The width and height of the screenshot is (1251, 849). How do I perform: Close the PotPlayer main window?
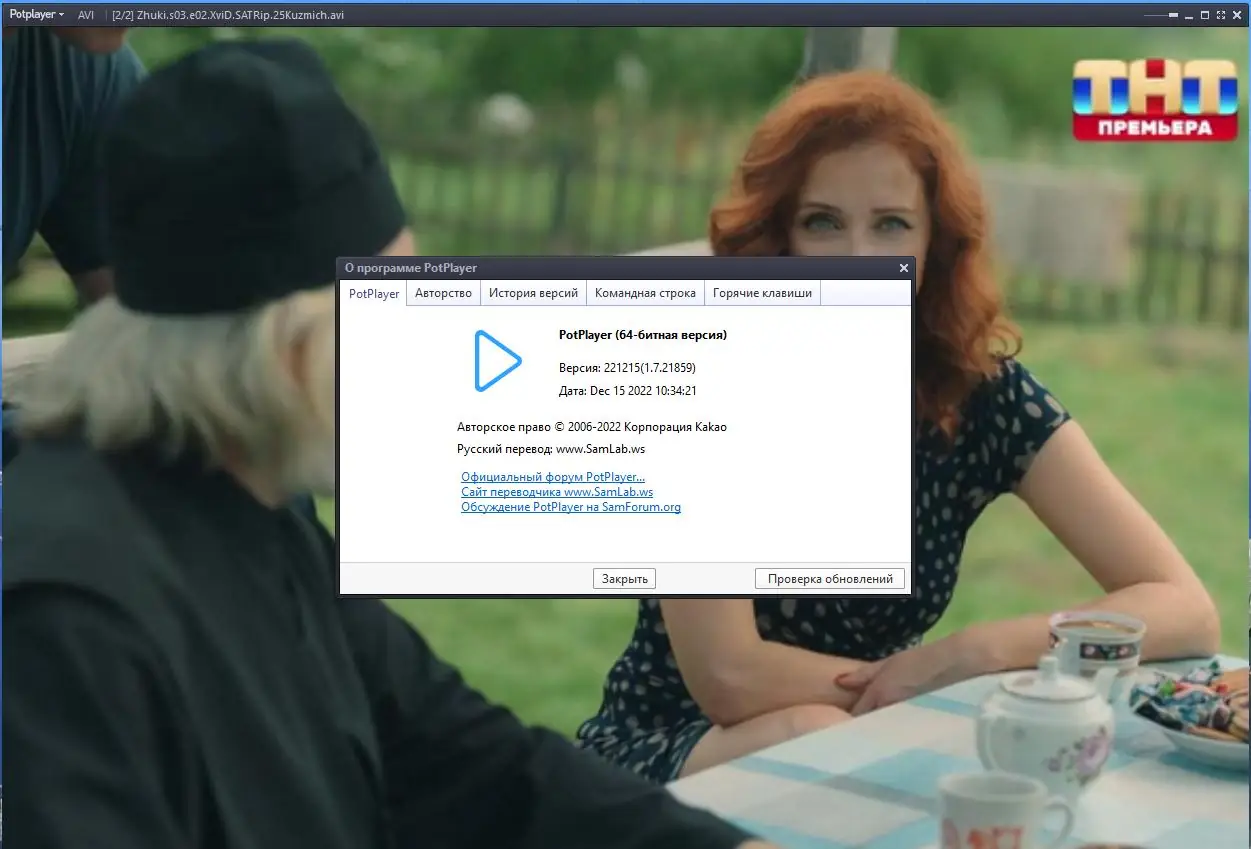point(1237,15)
